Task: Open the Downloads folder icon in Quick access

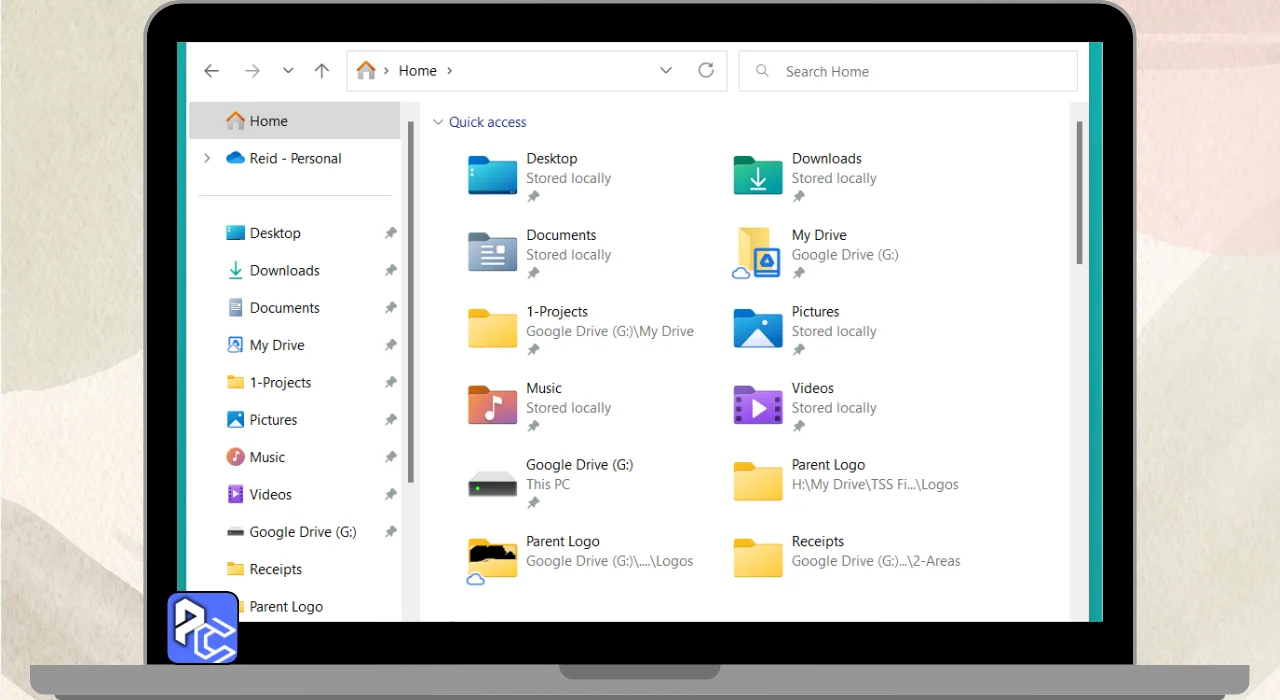Action: click(x=758, y=176)
